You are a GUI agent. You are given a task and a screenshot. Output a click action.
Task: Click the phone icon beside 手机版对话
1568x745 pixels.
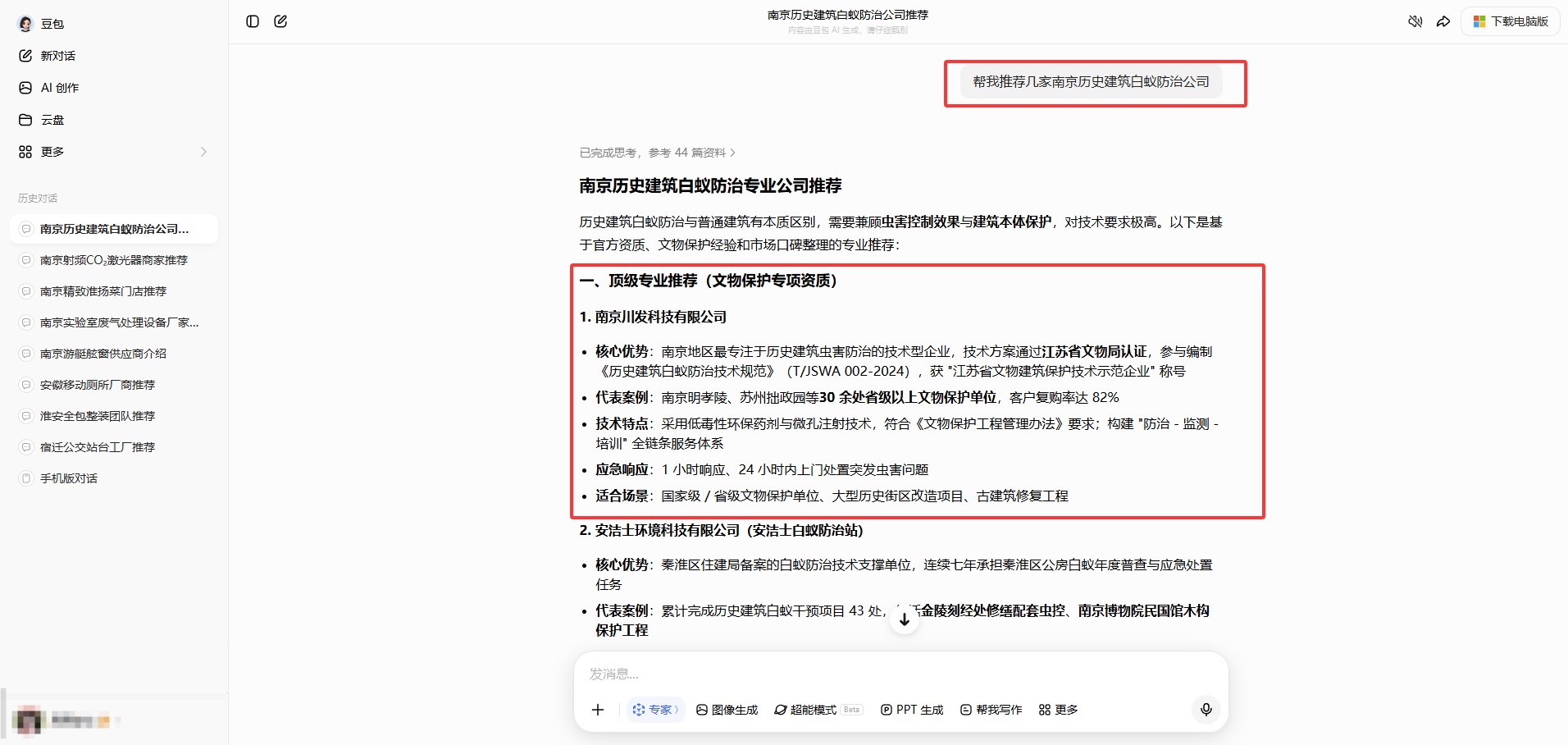pos(25,478)
